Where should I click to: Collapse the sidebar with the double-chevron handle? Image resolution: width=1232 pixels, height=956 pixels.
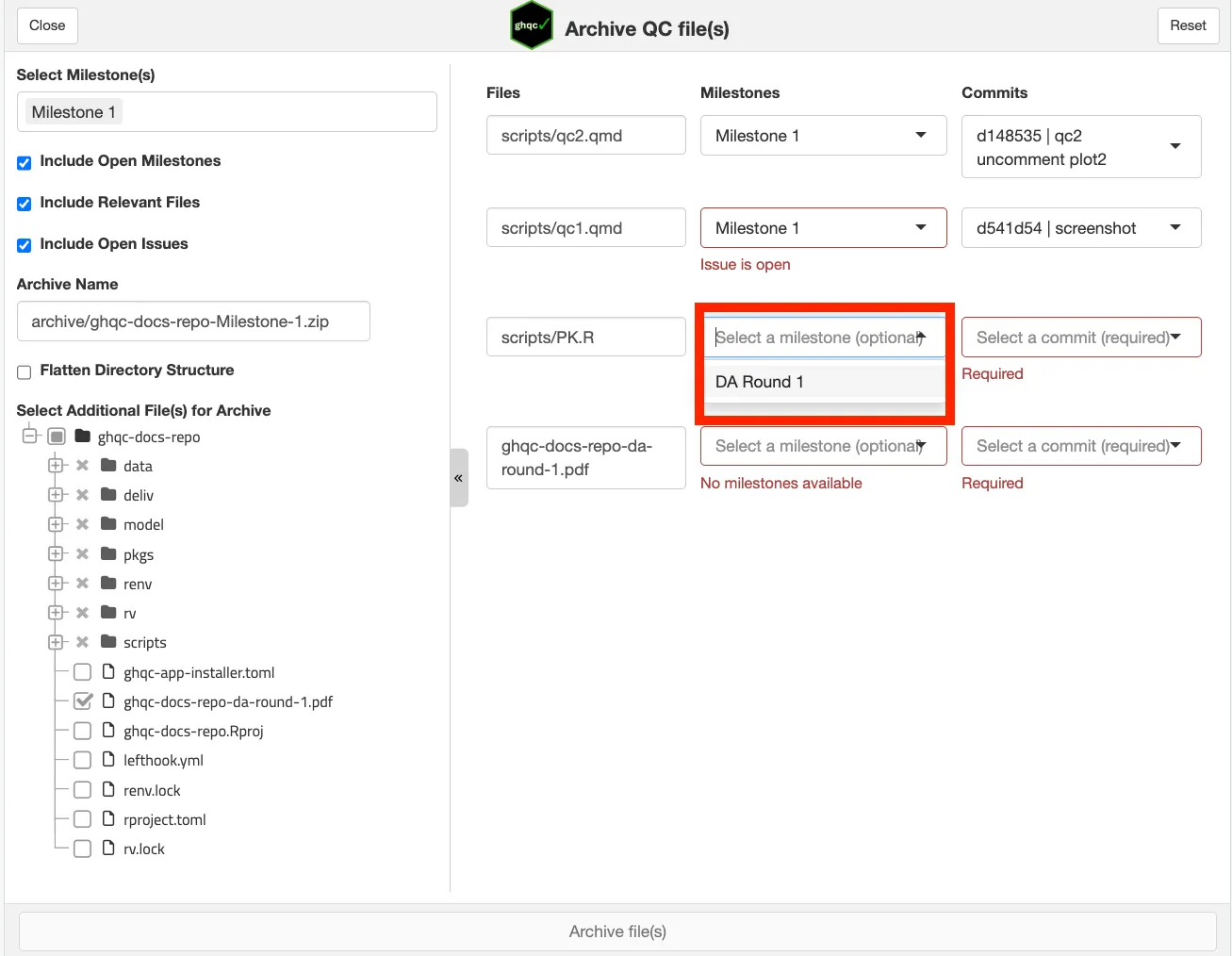pyautogui.click(x=459, y=478)
